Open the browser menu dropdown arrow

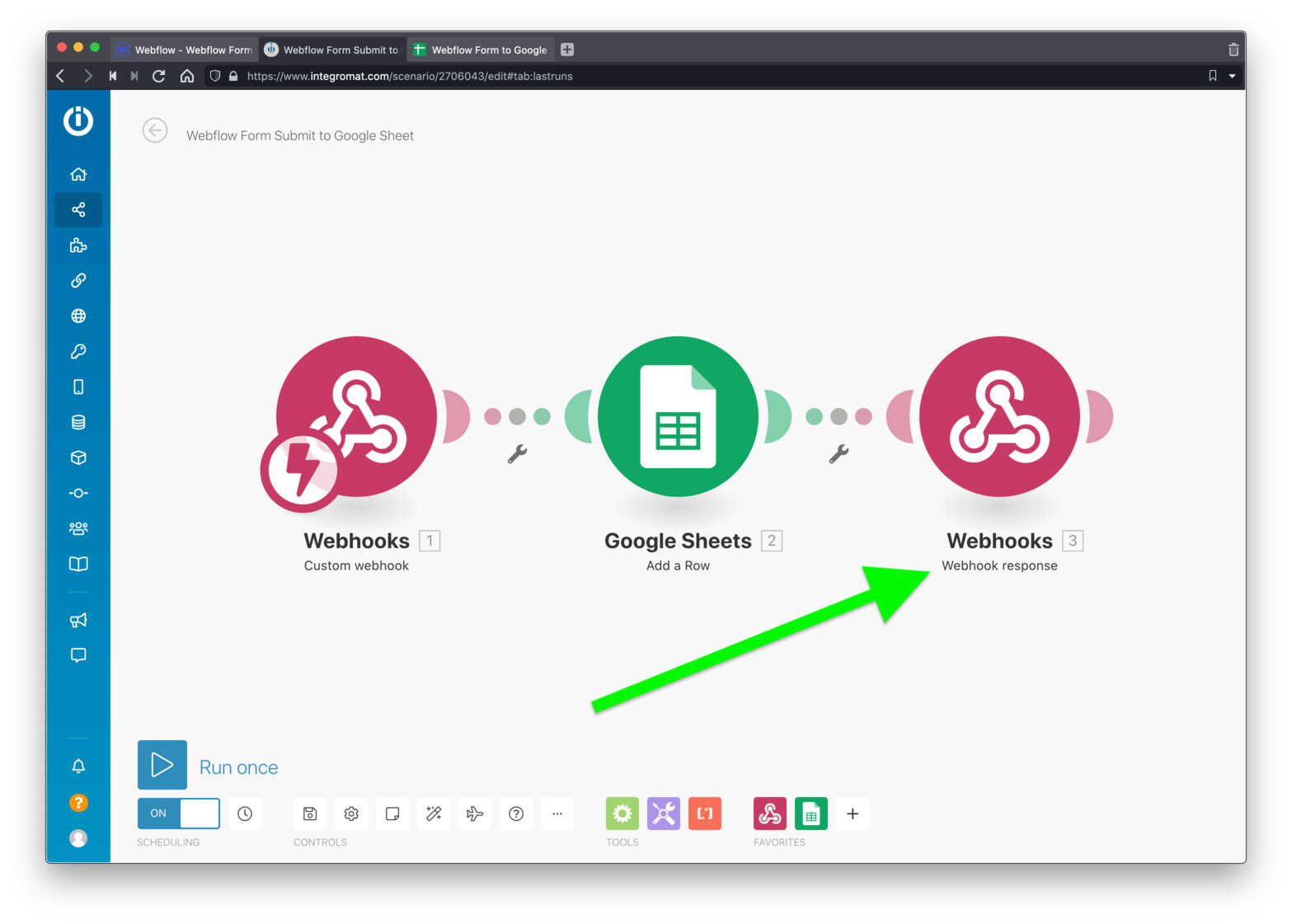1232,76
